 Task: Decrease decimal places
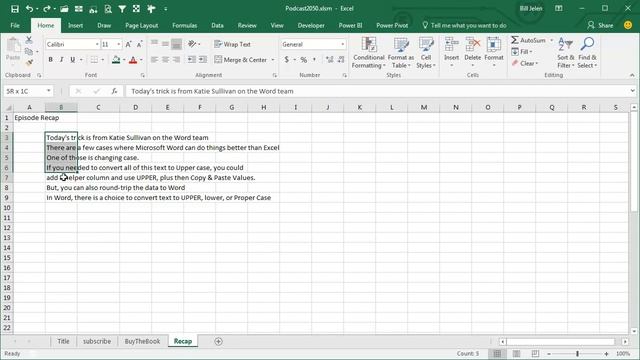click(341, 60)
